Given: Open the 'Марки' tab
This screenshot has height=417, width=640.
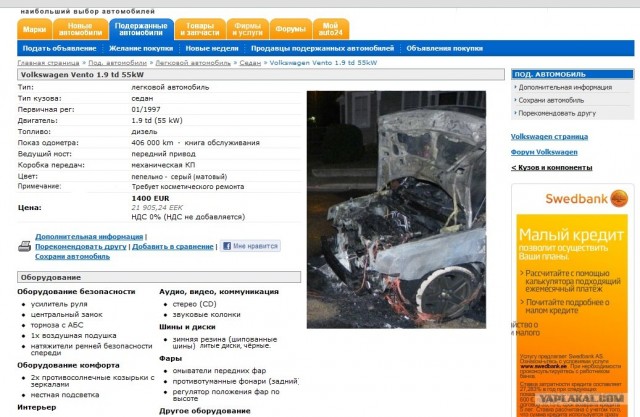Looking at the screenshot, I should (x=35, y=29).
